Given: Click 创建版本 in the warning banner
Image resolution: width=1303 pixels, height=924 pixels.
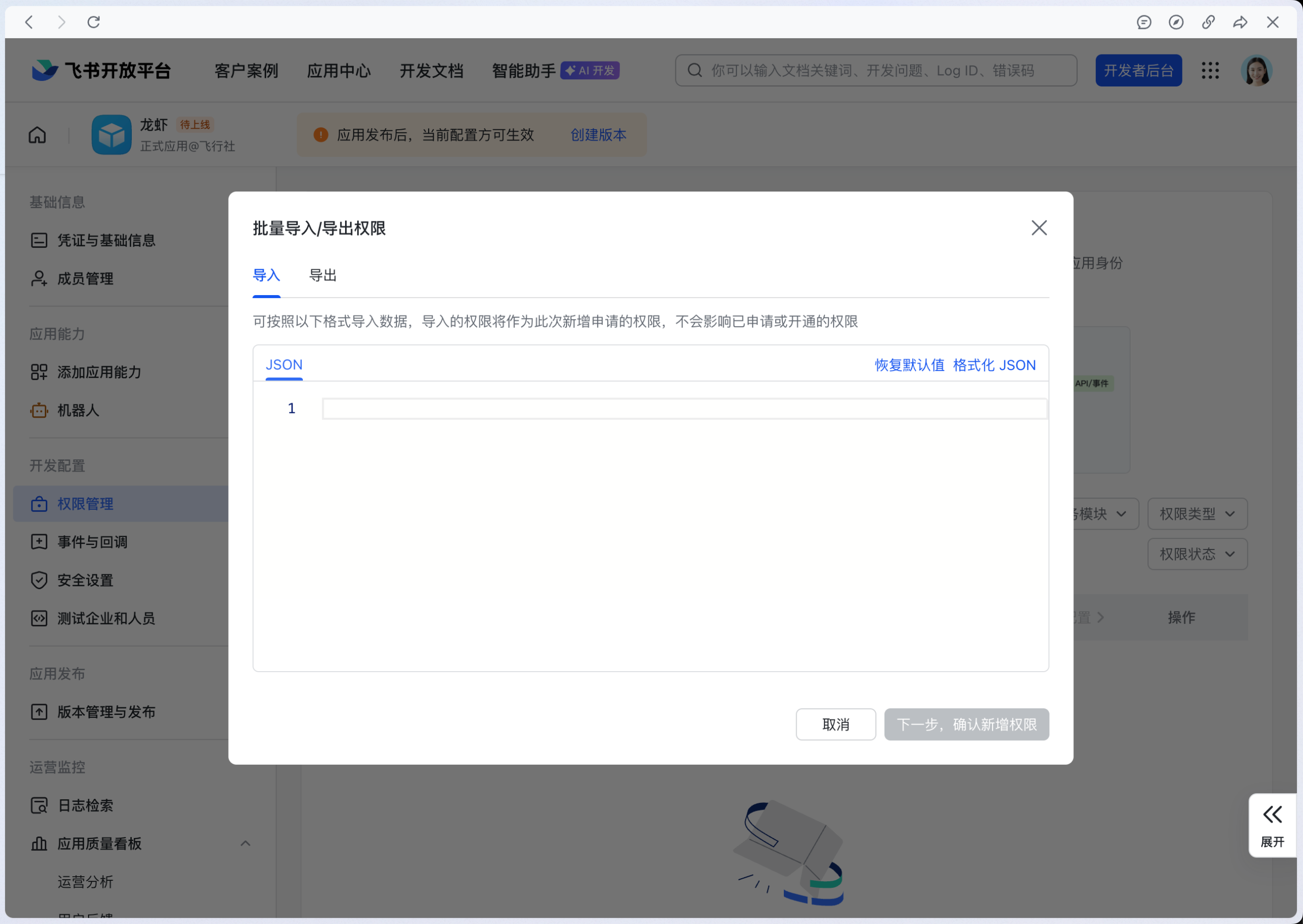Looking at the screenshot, I should coord(598,135).
